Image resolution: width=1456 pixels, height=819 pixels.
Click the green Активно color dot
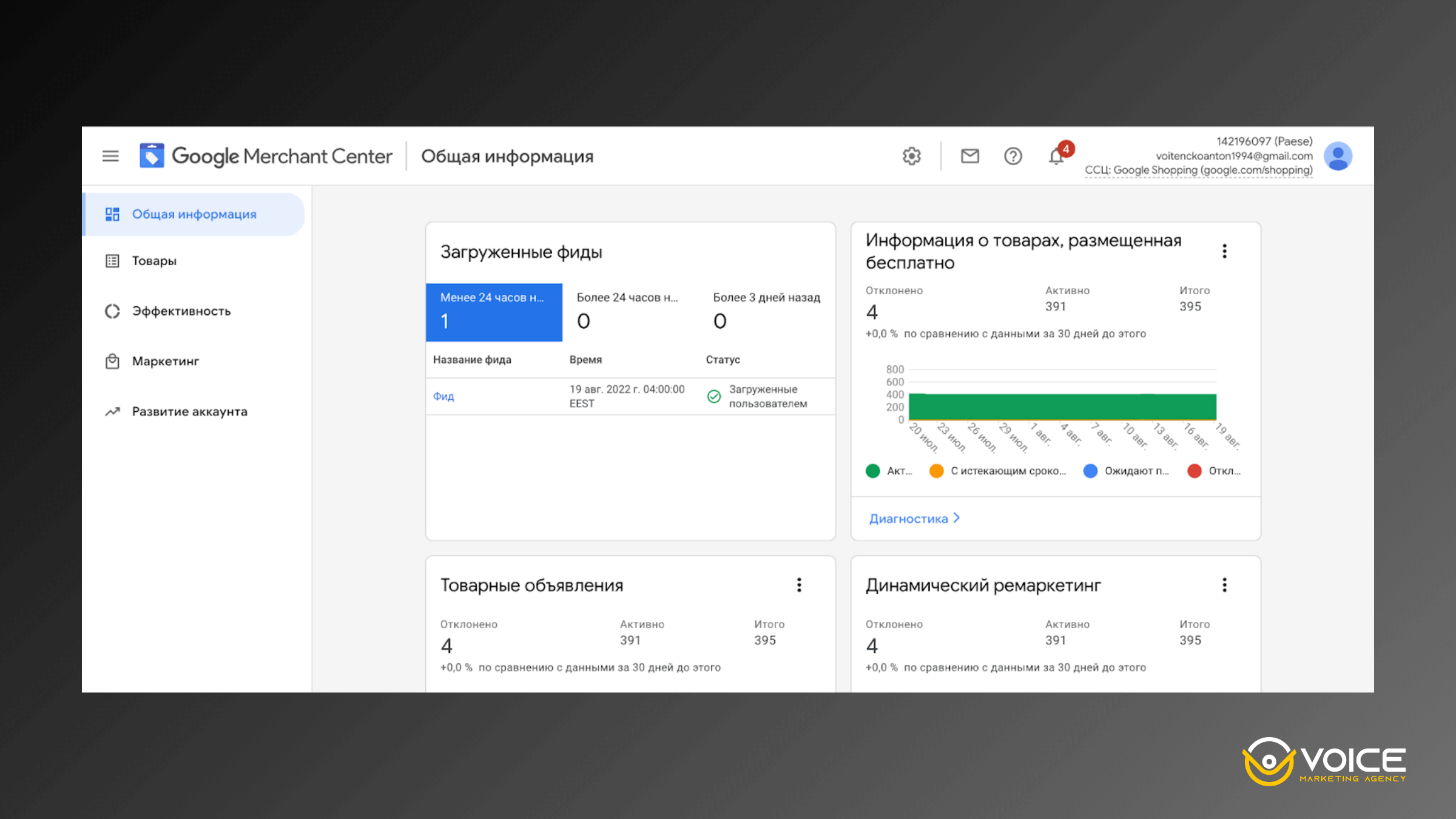click(x=872, y=471)
